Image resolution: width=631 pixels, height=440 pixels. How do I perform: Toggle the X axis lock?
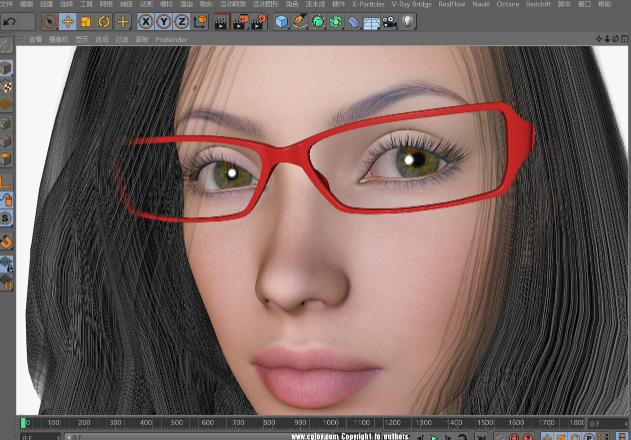click(146, 21)
